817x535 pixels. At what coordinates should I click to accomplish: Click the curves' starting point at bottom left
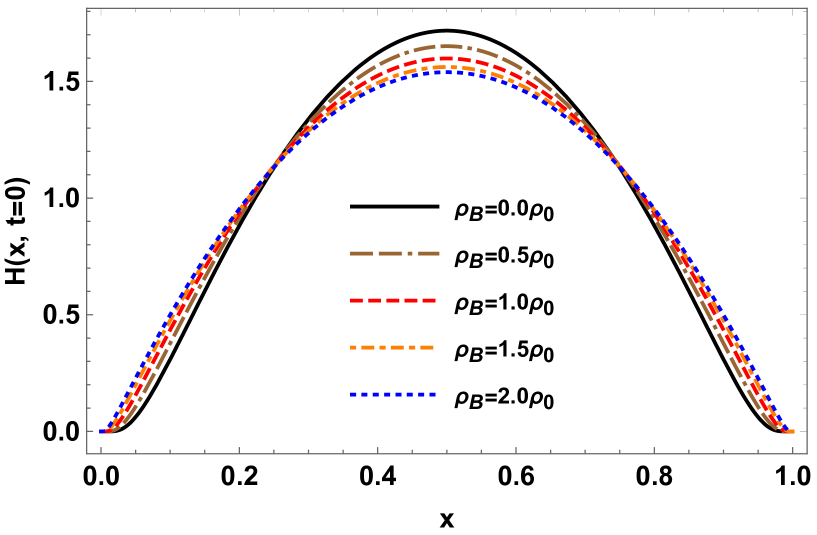pos(101,432)
